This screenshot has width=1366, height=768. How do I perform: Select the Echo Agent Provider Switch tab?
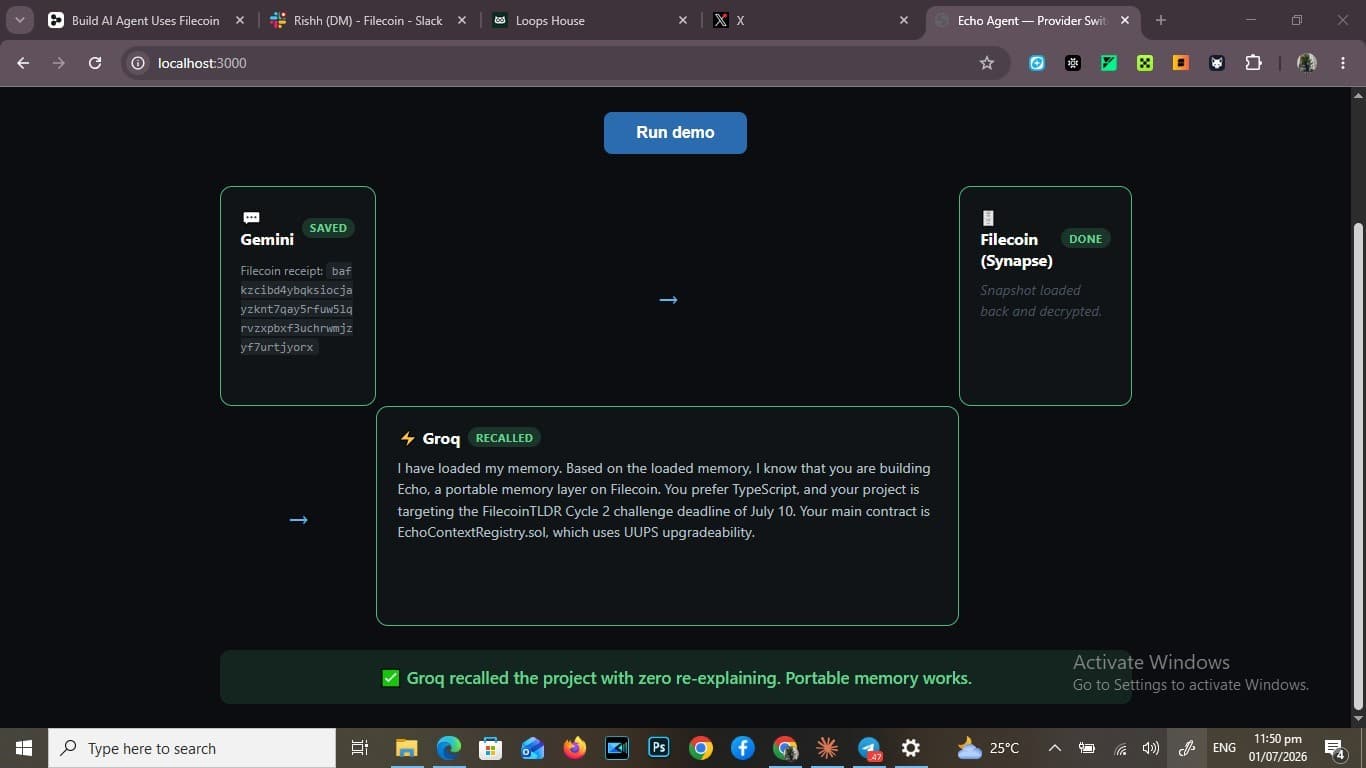tap(1034, 20)
